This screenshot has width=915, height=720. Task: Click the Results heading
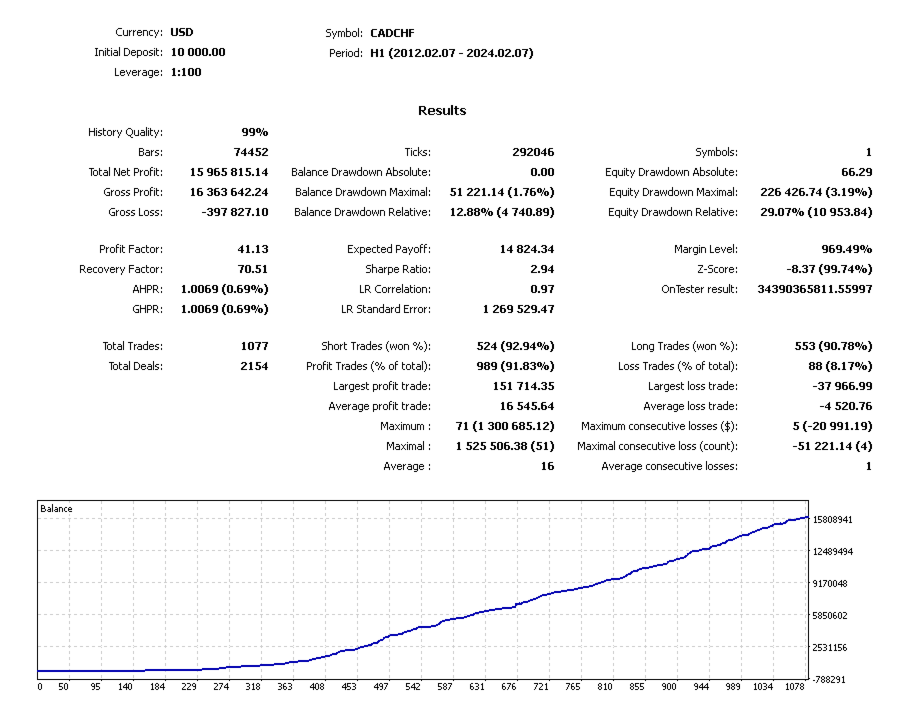click(x=442, y=111)
